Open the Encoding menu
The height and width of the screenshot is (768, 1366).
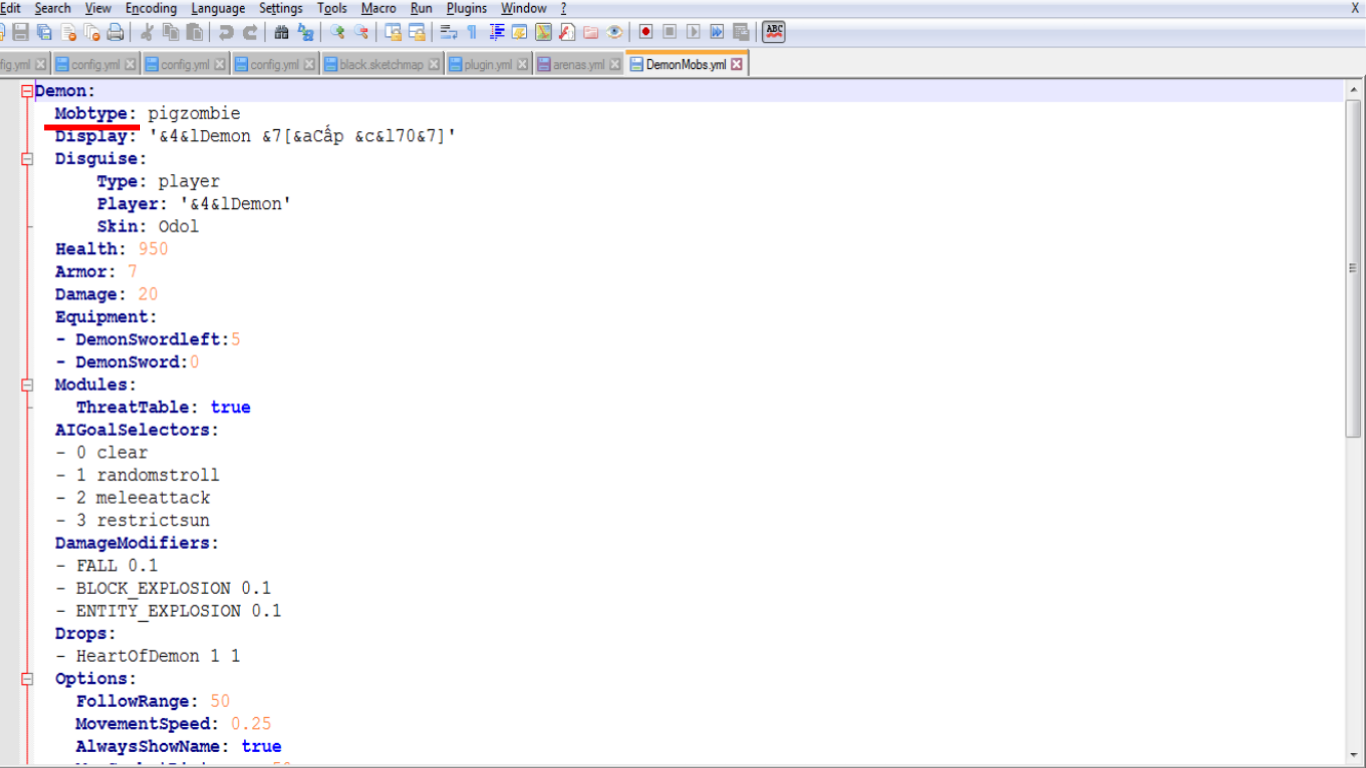pos(151,8)
